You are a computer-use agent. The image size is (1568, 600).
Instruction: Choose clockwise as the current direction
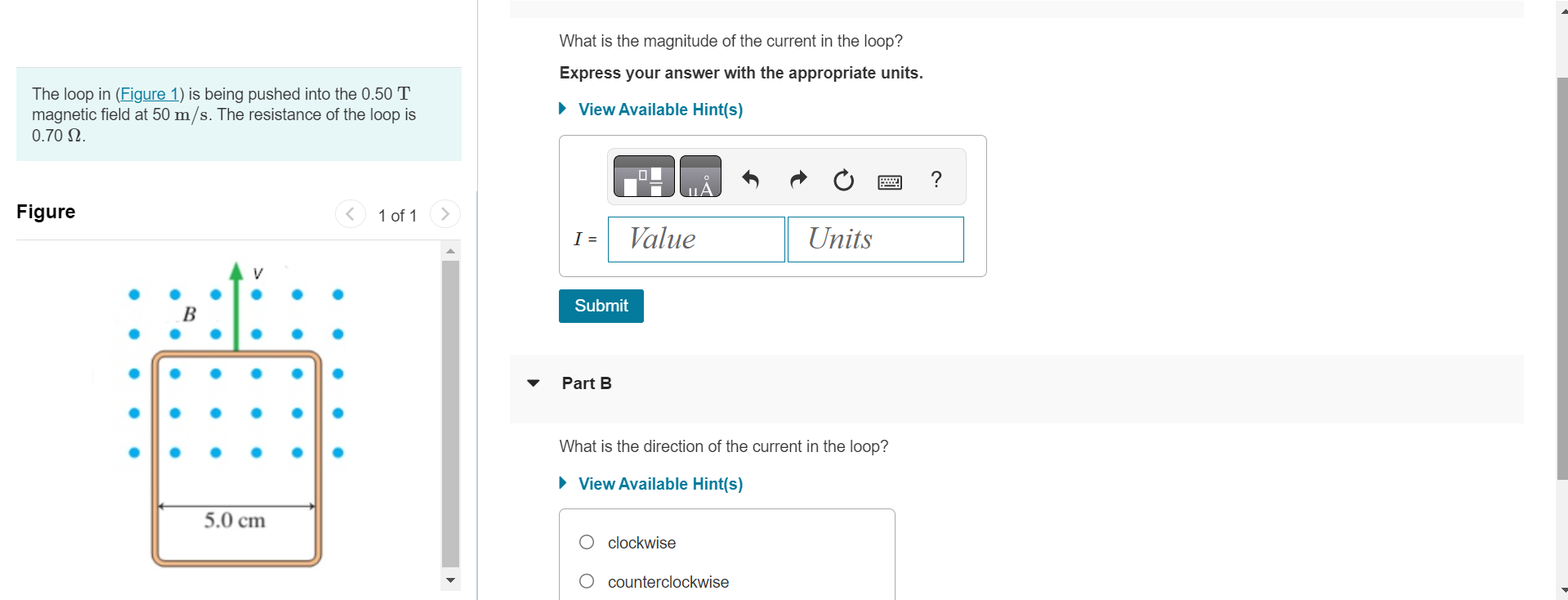pos(641,542)
